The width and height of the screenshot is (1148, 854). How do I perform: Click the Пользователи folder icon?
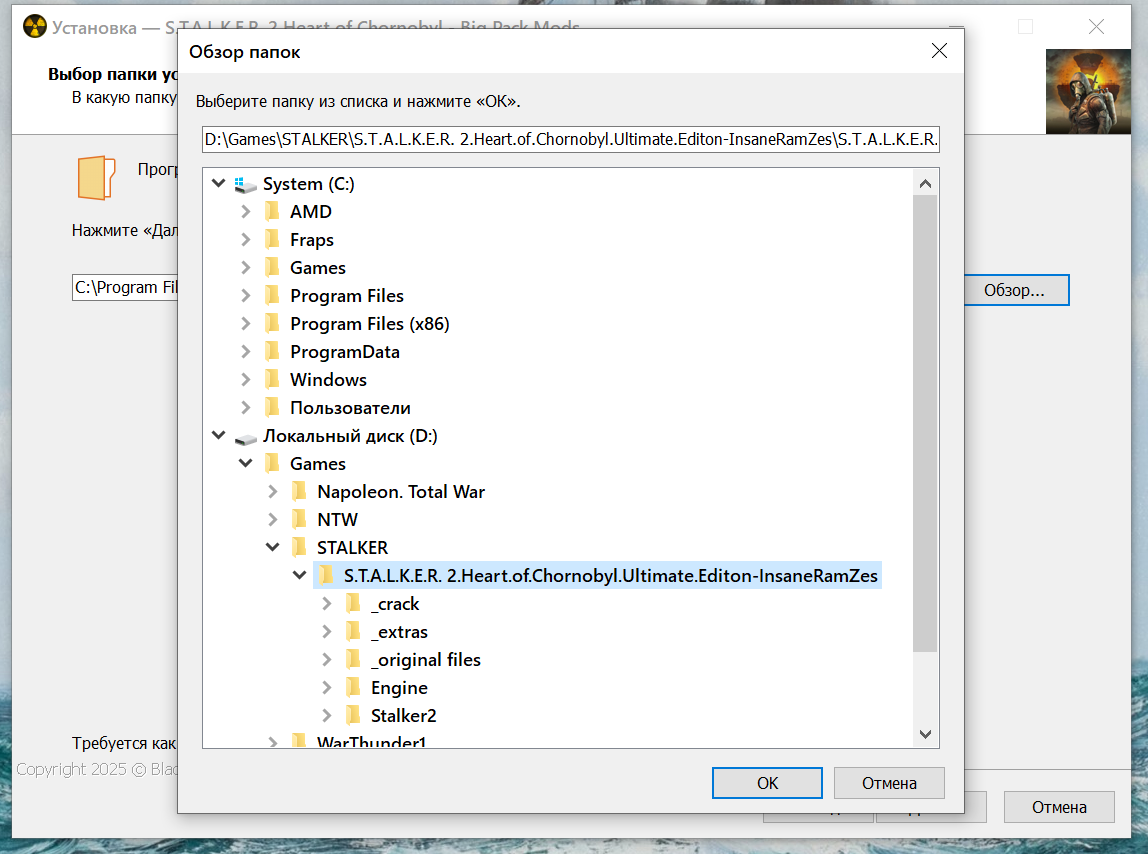coord(272,406)
